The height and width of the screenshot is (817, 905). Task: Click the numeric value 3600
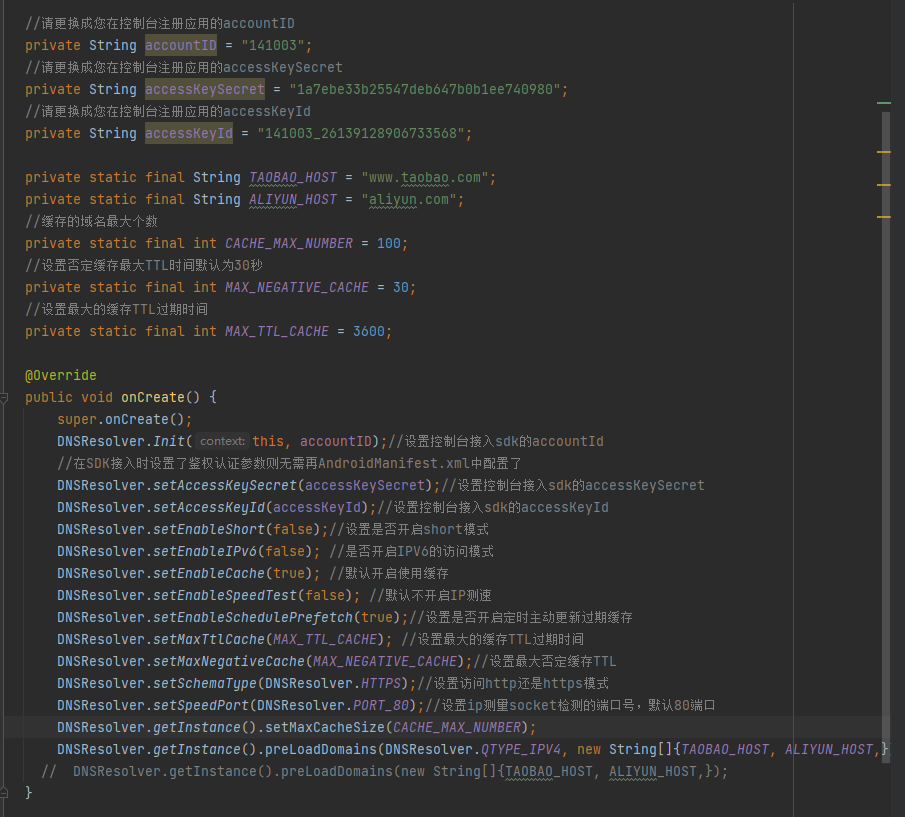(x=369, y=331)
